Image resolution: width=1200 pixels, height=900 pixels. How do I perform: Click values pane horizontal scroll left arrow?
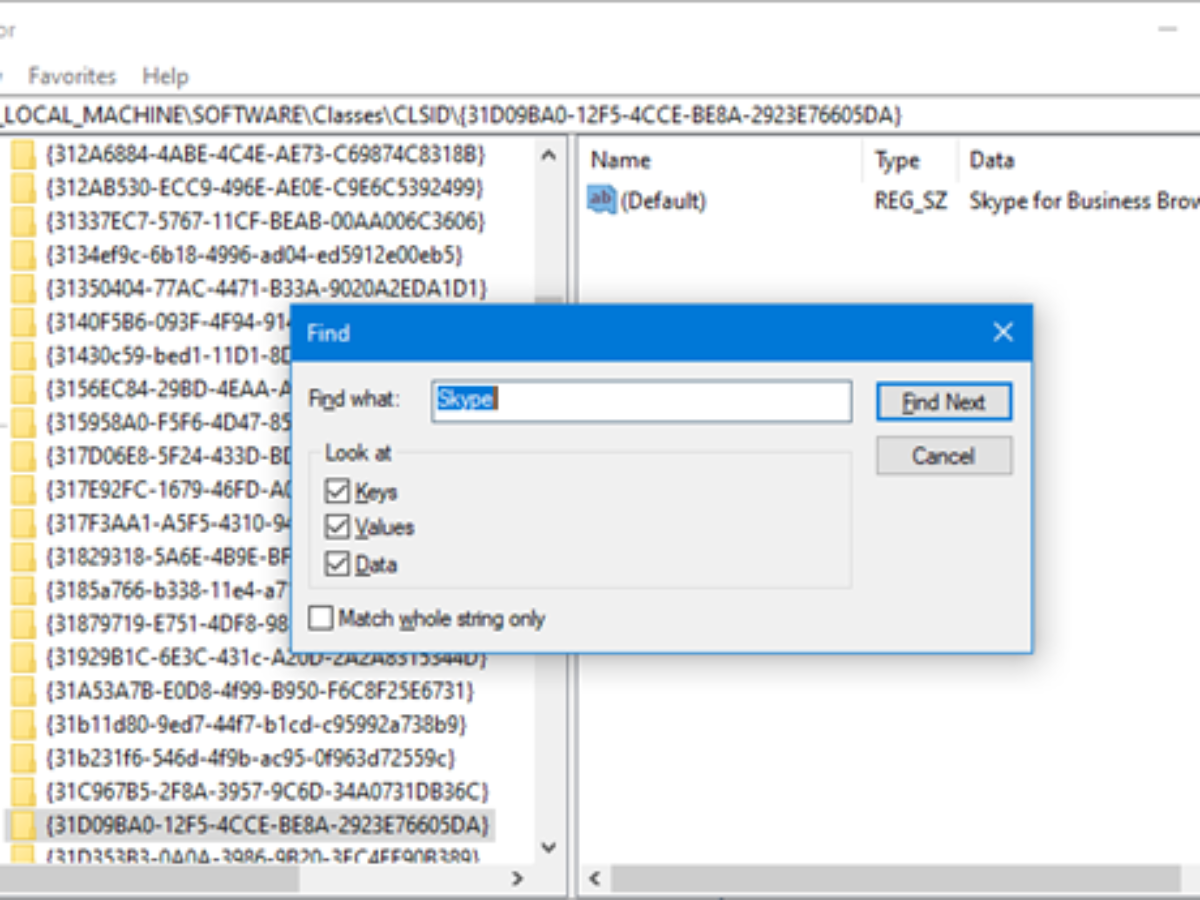[595, 879]
